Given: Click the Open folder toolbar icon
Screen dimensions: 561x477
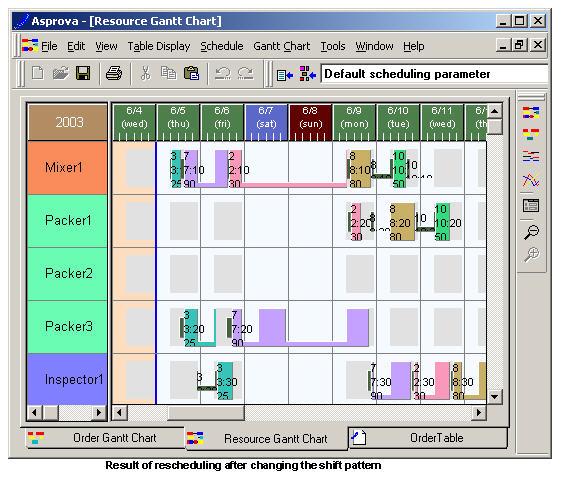Looking at the screenshot, I should [60, 73].
